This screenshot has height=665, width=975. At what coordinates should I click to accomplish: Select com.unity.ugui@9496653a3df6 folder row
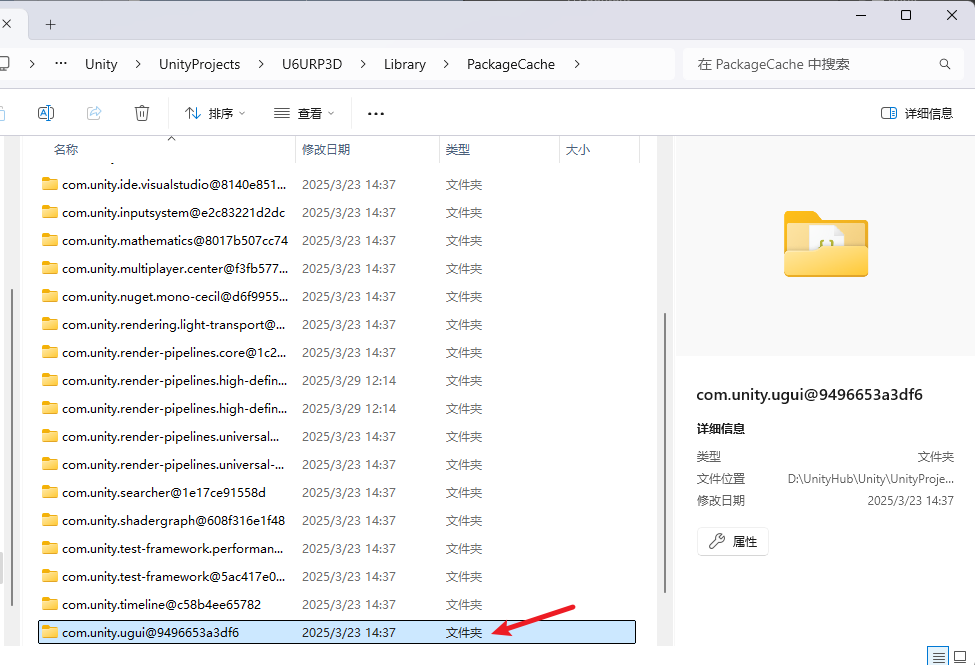[x=336, y=632]
